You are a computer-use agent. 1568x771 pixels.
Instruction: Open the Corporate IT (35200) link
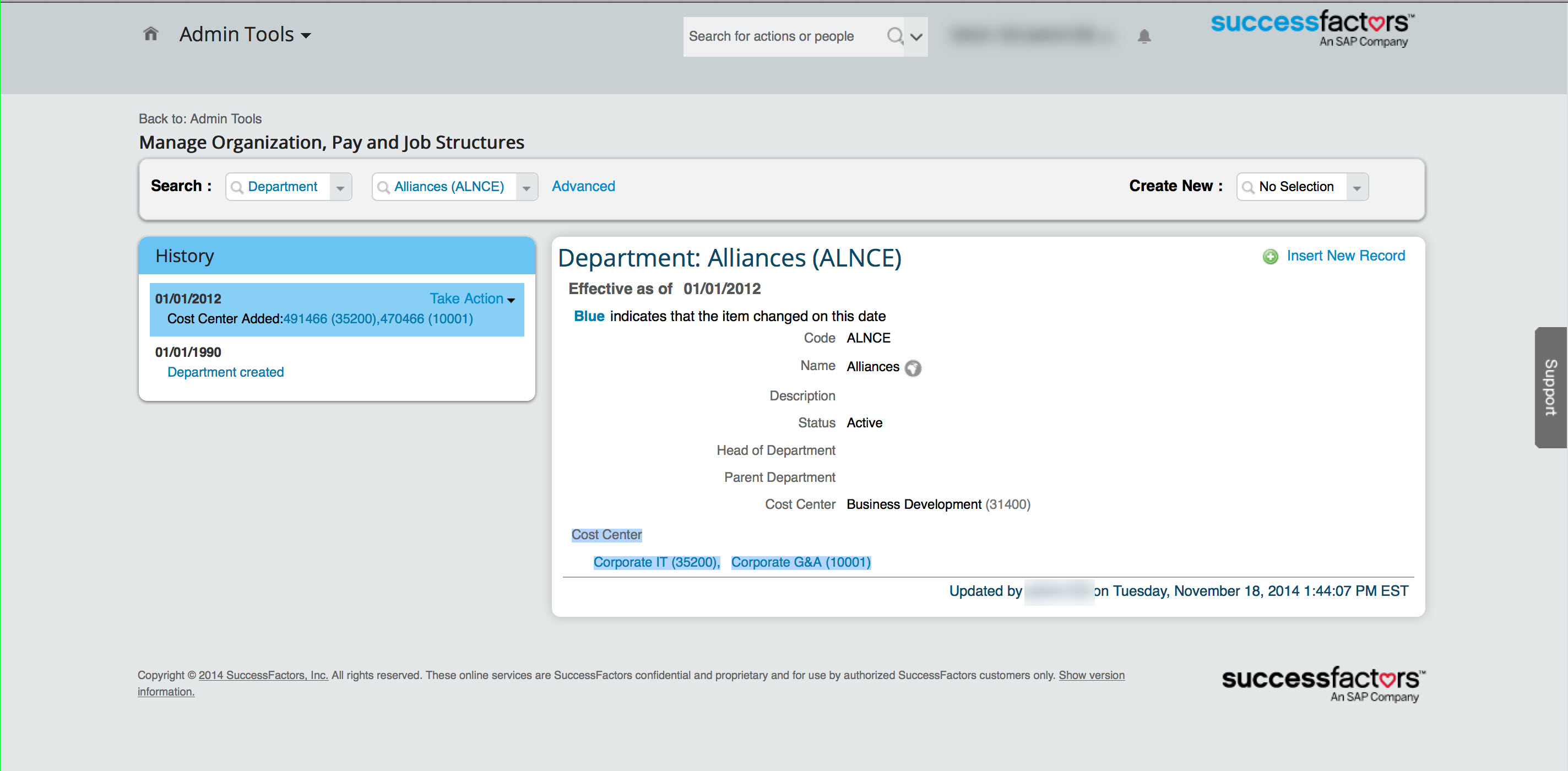click(x=656, y=562)
